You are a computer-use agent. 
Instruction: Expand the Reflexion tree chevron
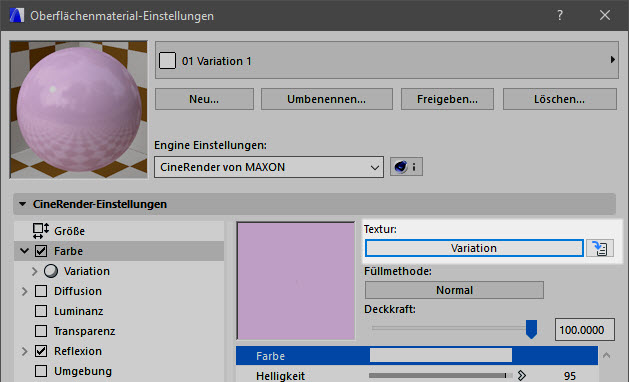coord(24,352)
